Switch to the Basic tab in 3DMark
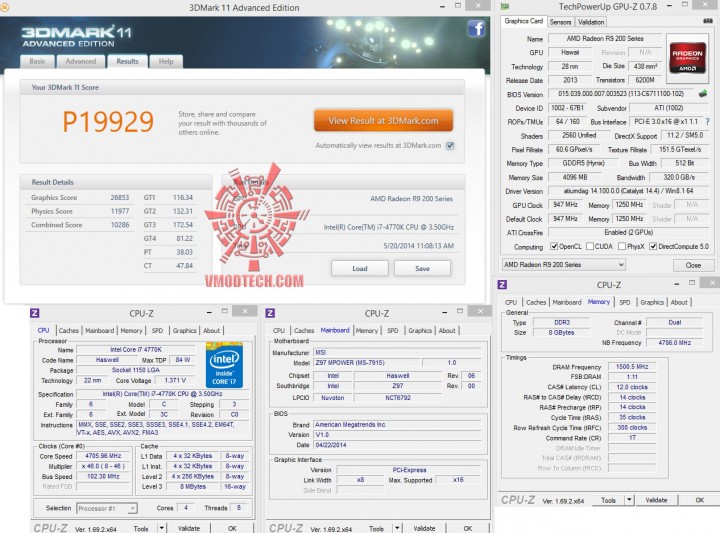This screenshot has width=720, height=533. tap(37, 62)
